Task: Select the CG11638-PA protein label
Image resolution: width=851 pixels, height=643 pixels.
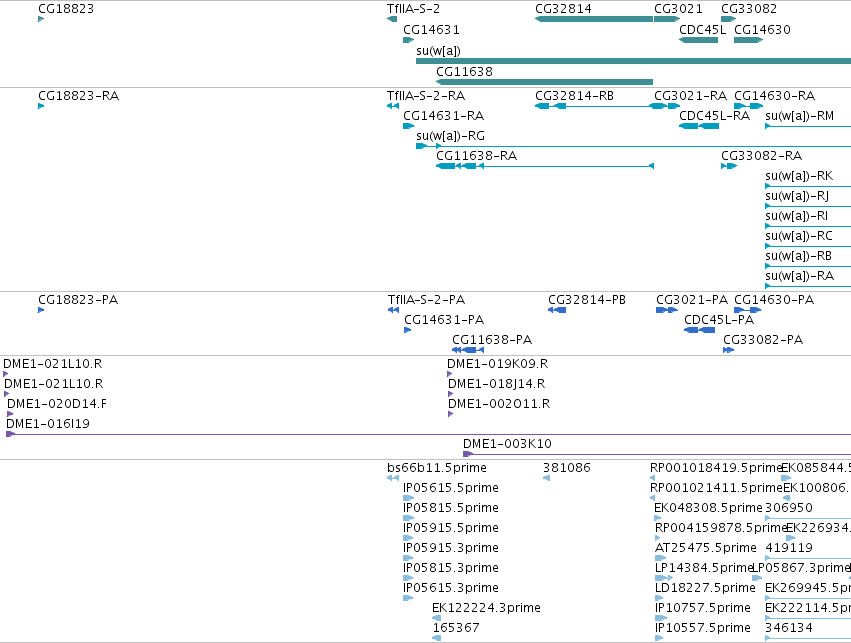Action: [x=492, y=340]
